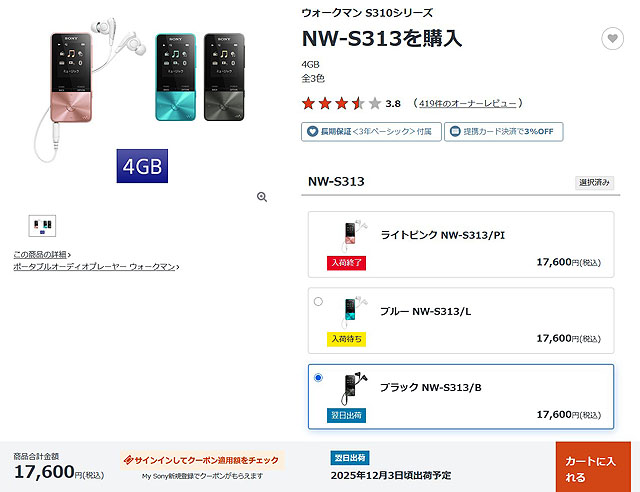Click the magnifier zoom icon under product image

coord(262,197)
